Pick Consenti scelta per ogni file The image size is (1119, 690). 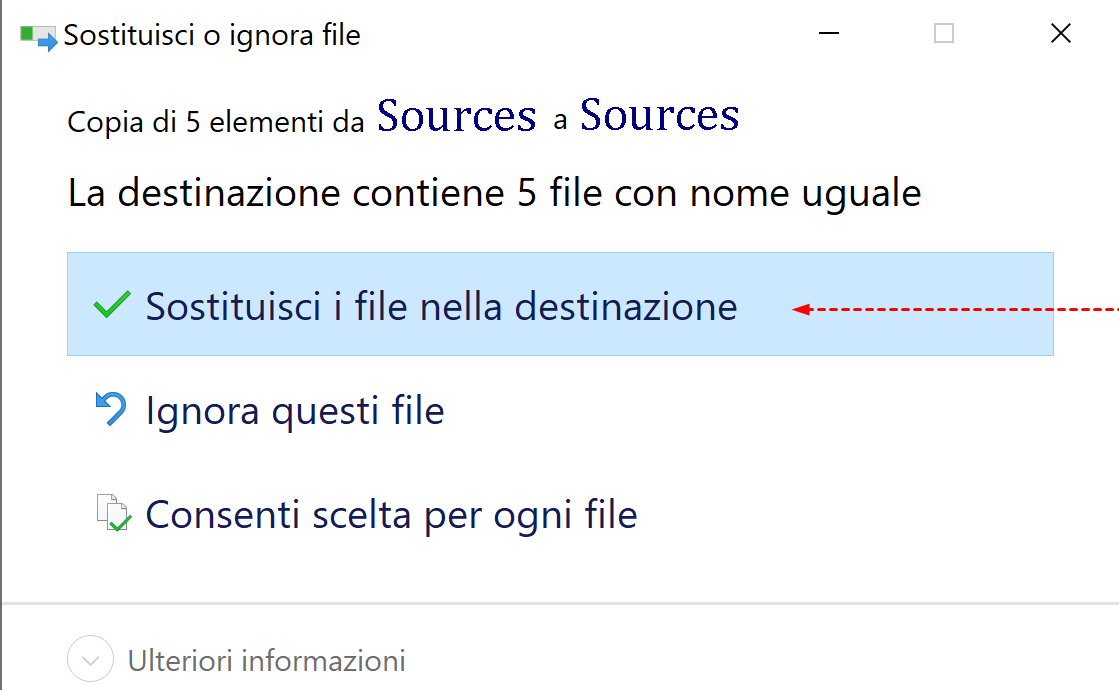click(x=391, y=515)
